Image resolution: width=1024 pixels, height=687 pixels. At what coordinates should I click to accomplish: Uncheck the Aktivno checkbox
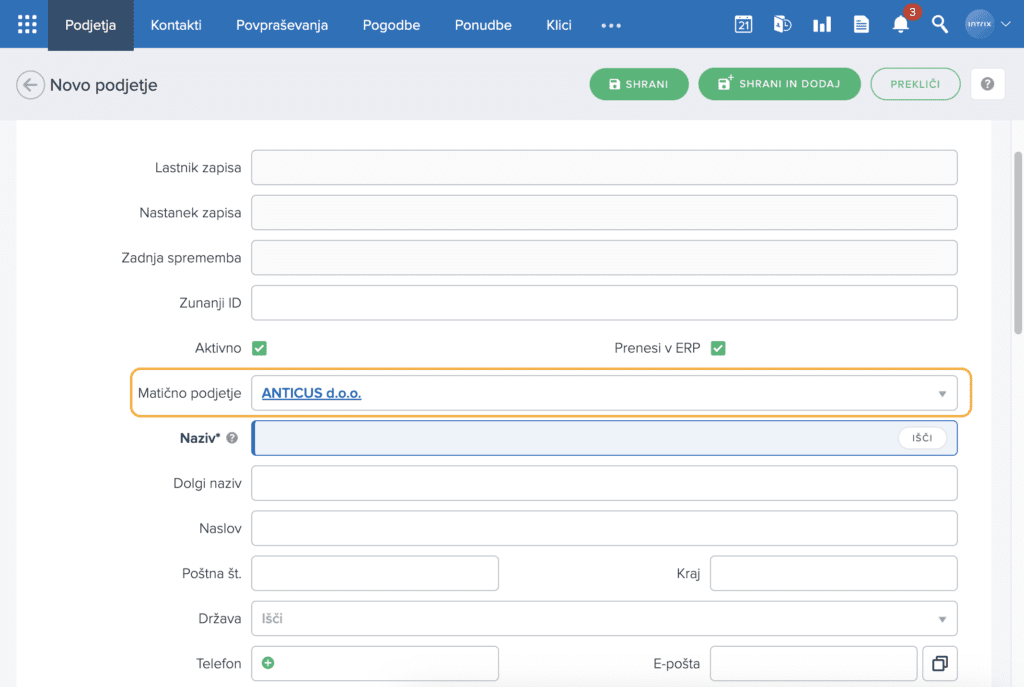[259, 348]
